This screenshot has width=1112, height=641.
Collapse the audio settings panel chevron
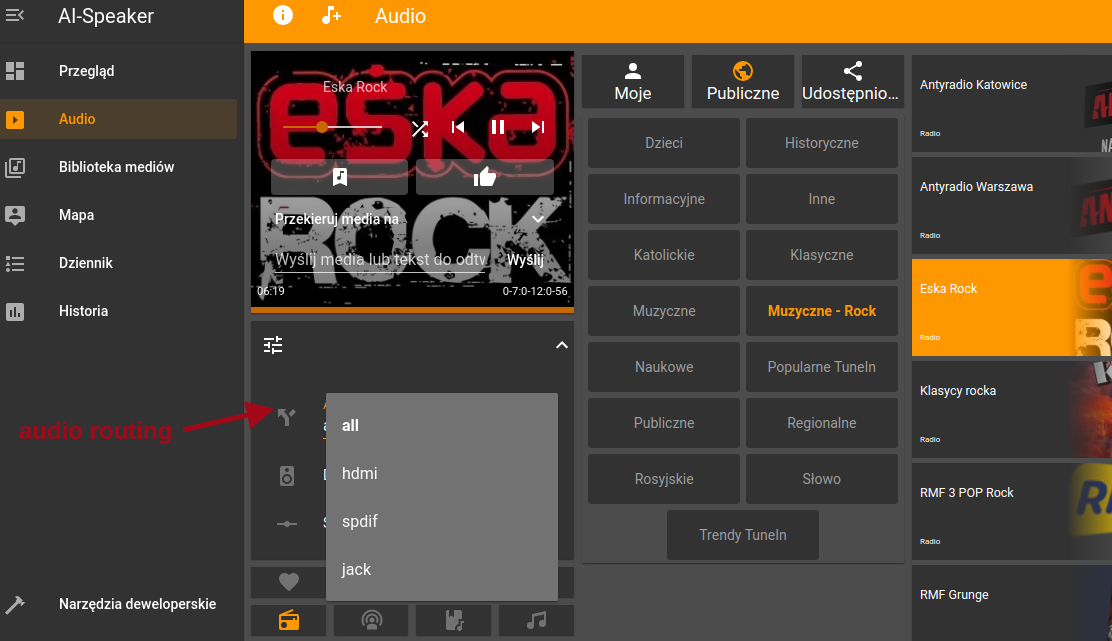[562, 345]
